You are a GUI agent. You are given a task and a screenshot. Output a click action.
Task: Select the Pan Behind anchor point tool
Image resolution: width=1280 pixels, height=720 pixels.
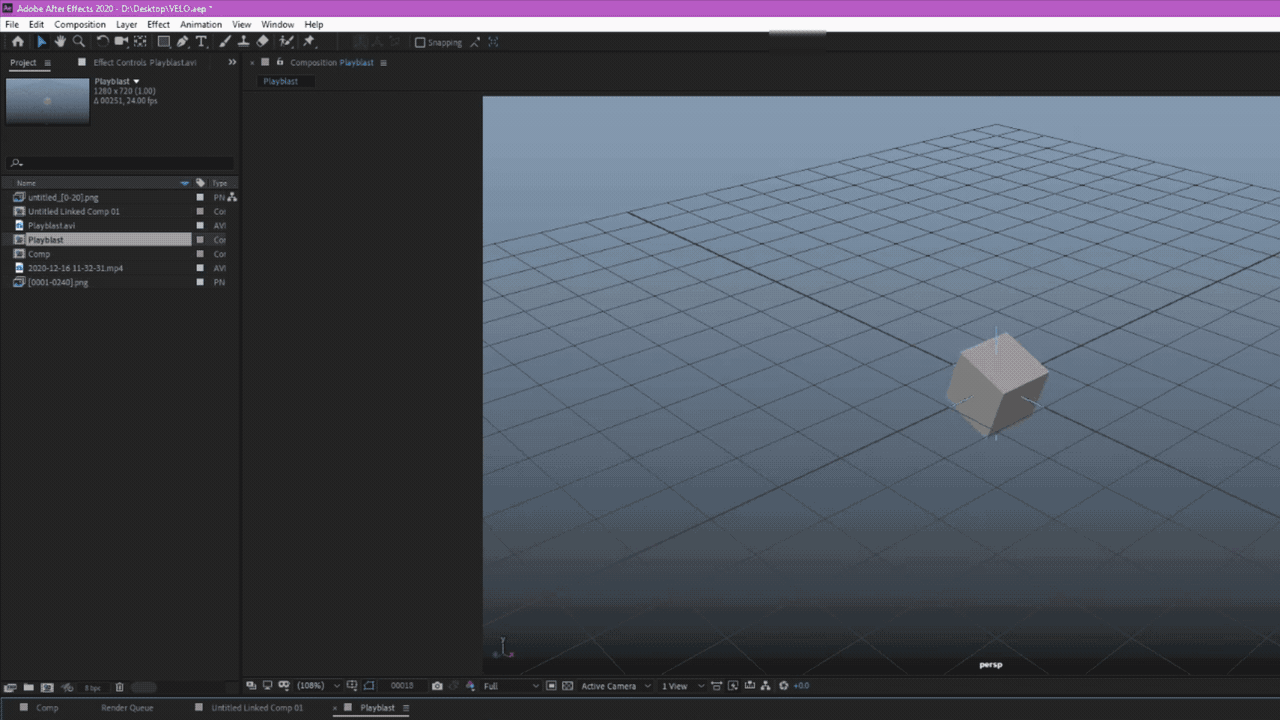pyautogui.click(x=140, y=41)
